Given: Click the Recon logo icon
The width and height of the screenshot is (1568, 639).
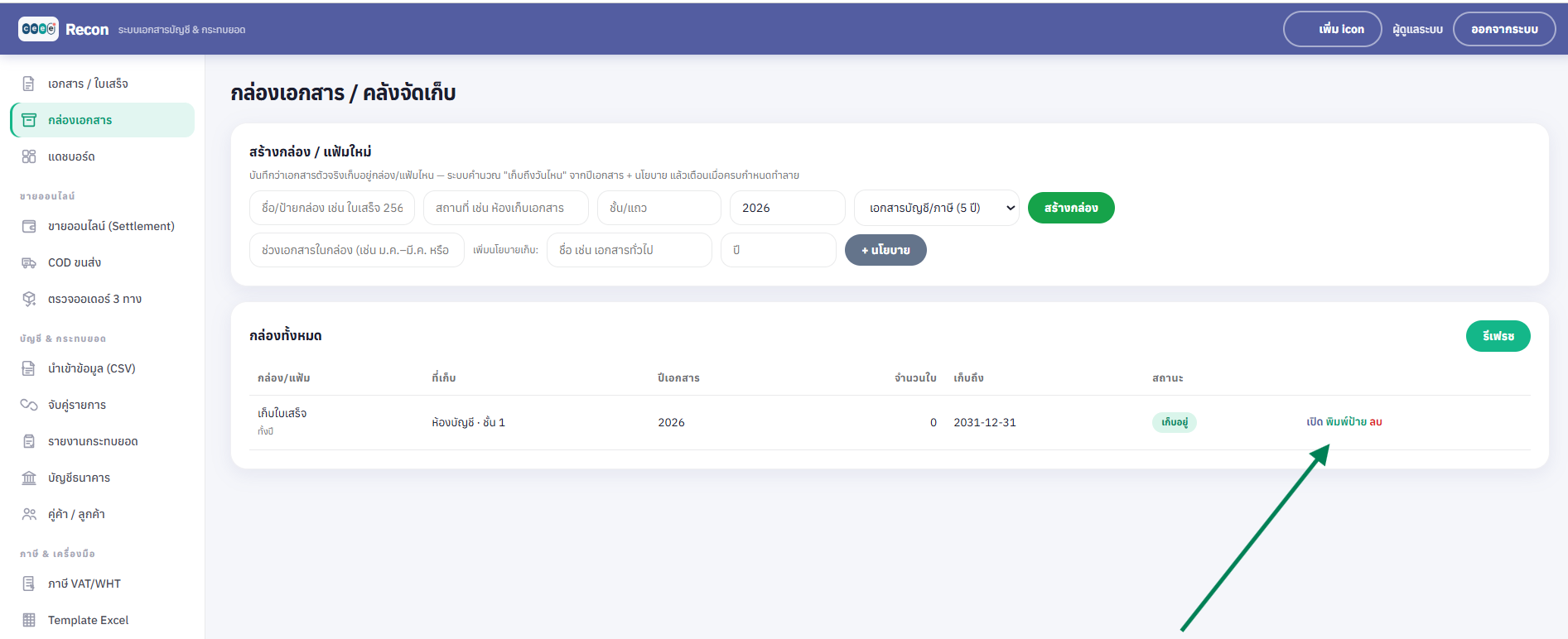Looking at the screenshot, I should pos(38,29).
